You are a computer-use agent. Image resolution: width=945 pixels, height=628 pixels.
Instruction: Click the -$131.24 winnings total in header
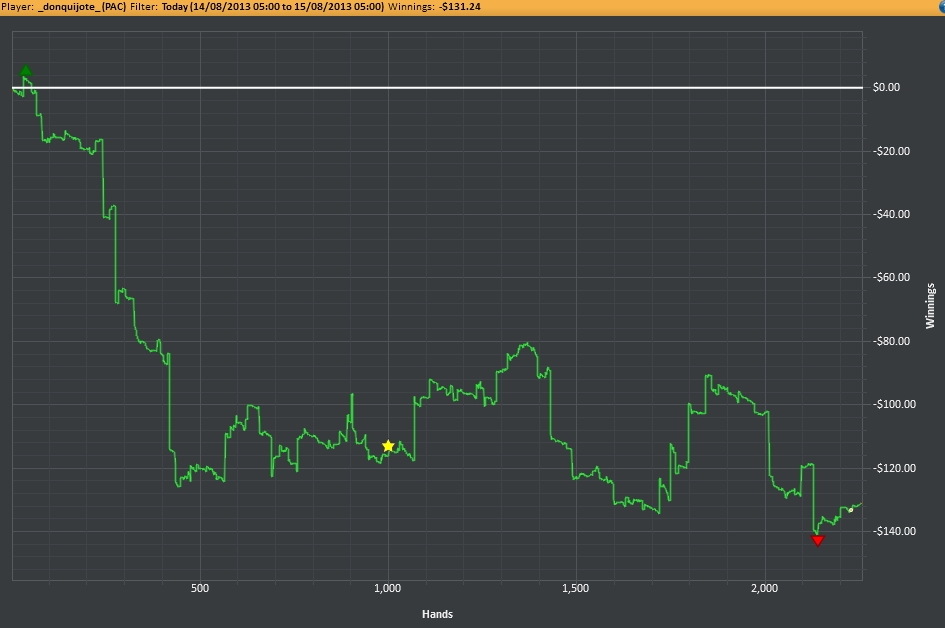[460, 7]
